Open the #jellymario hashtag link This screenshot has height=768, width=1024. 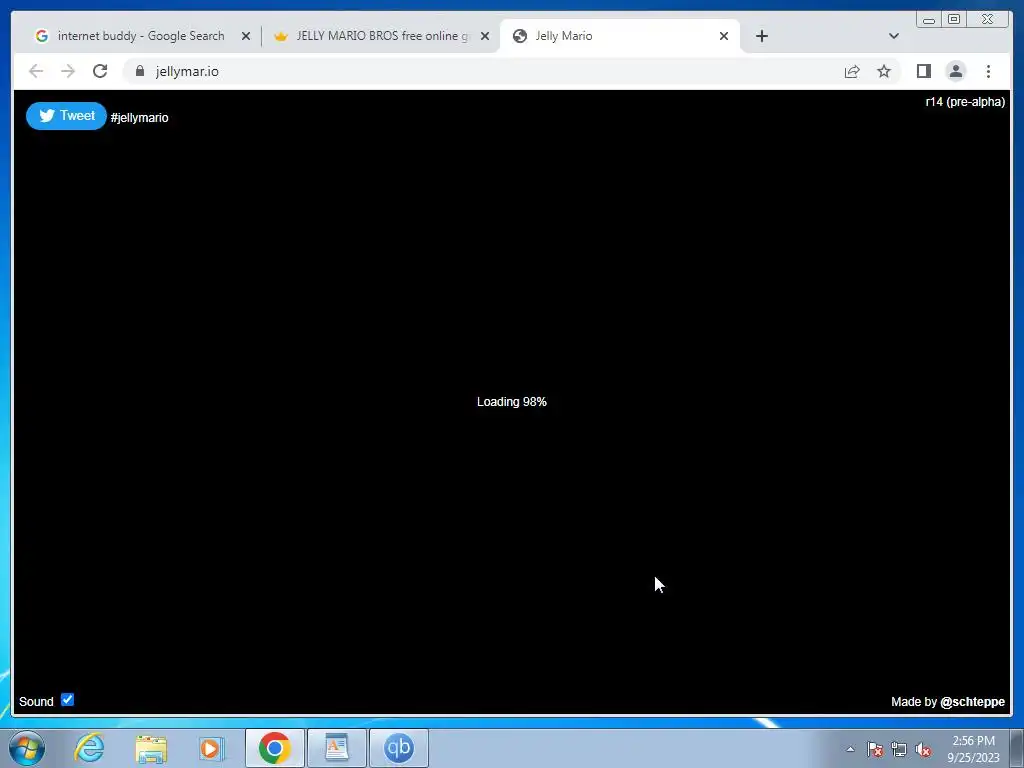139,118
